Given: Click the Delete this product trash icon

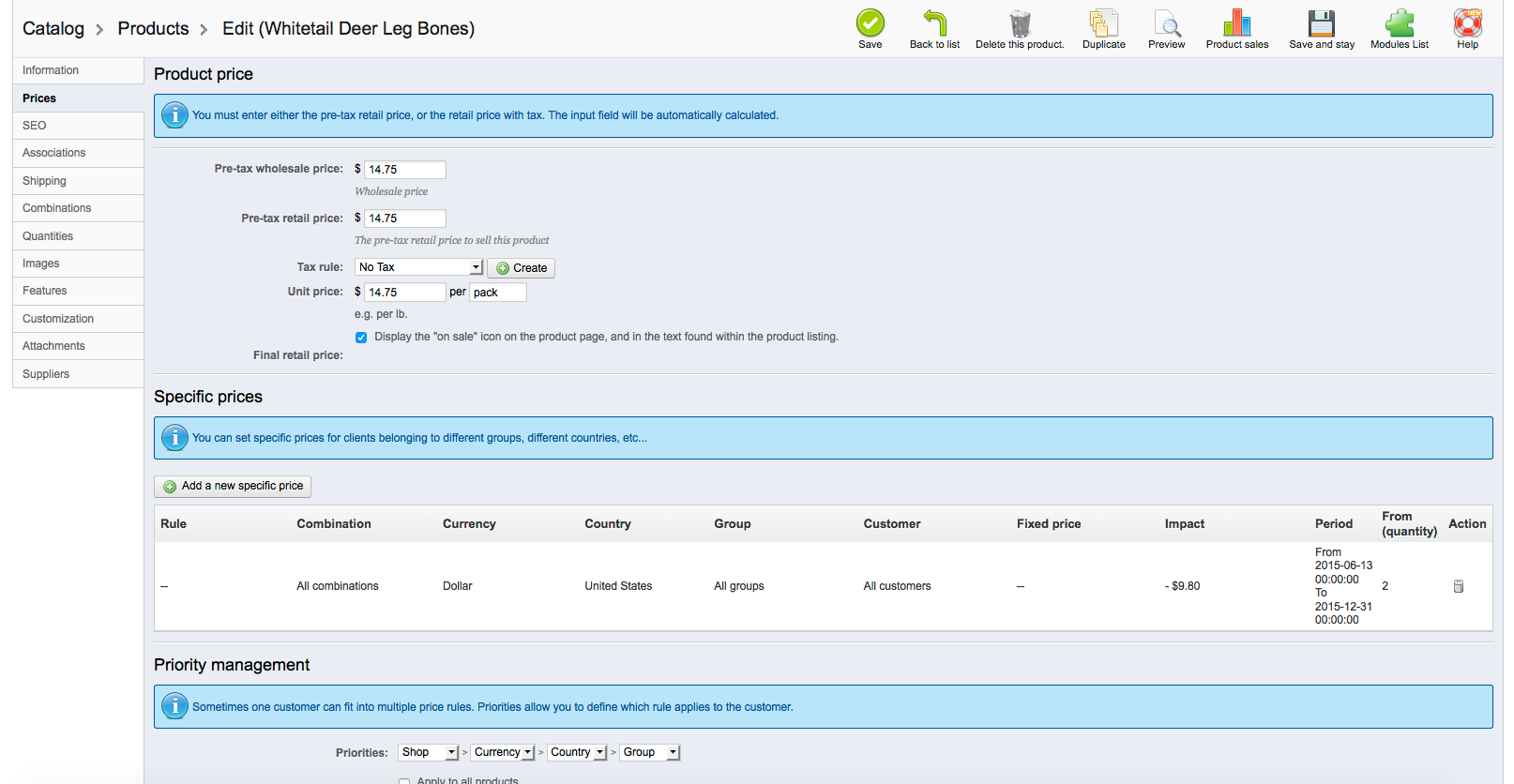Looking at the screenshot, I should [1020, 23].
